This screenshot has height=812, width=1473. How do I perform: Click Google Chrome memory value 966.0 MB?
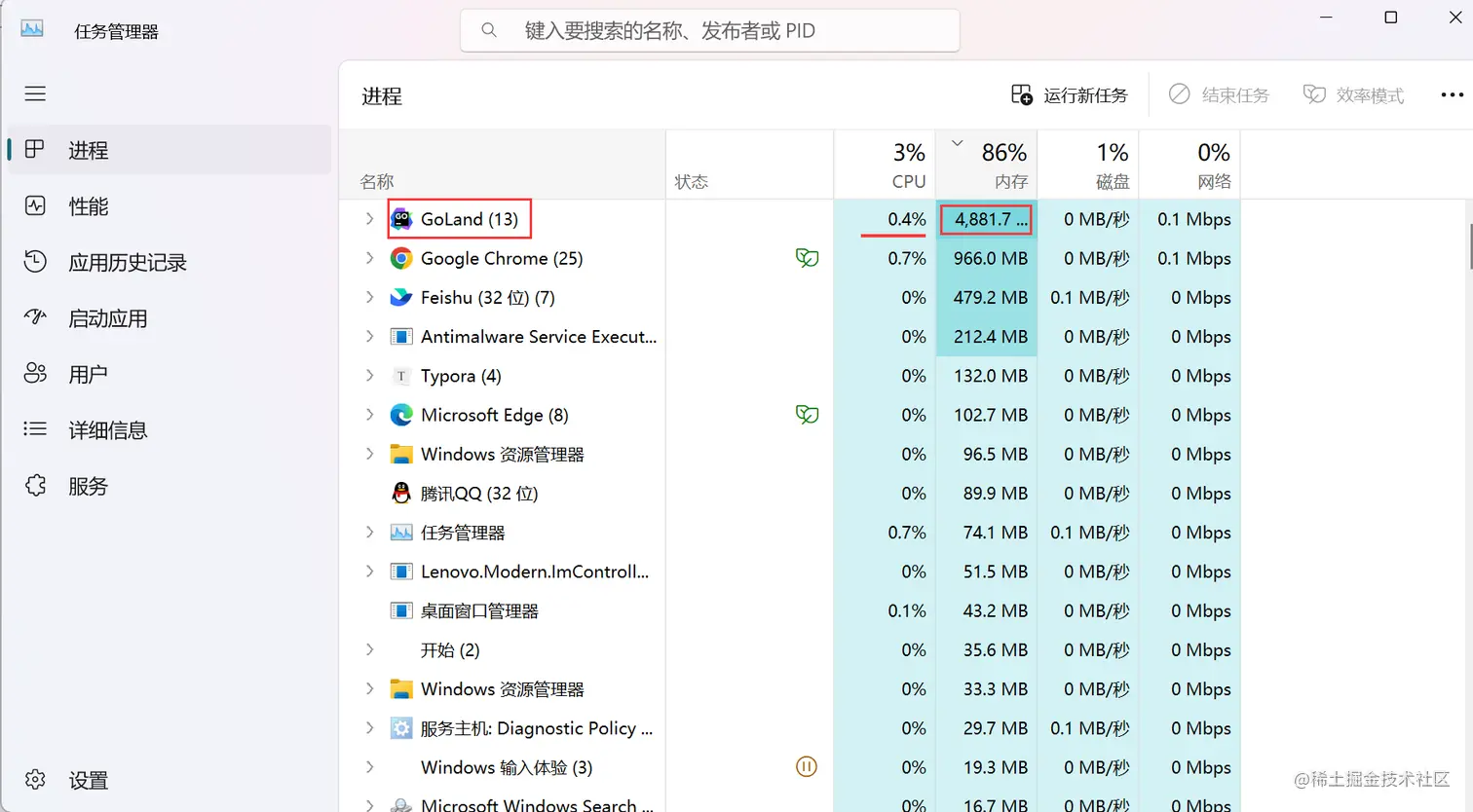point(991,258)
